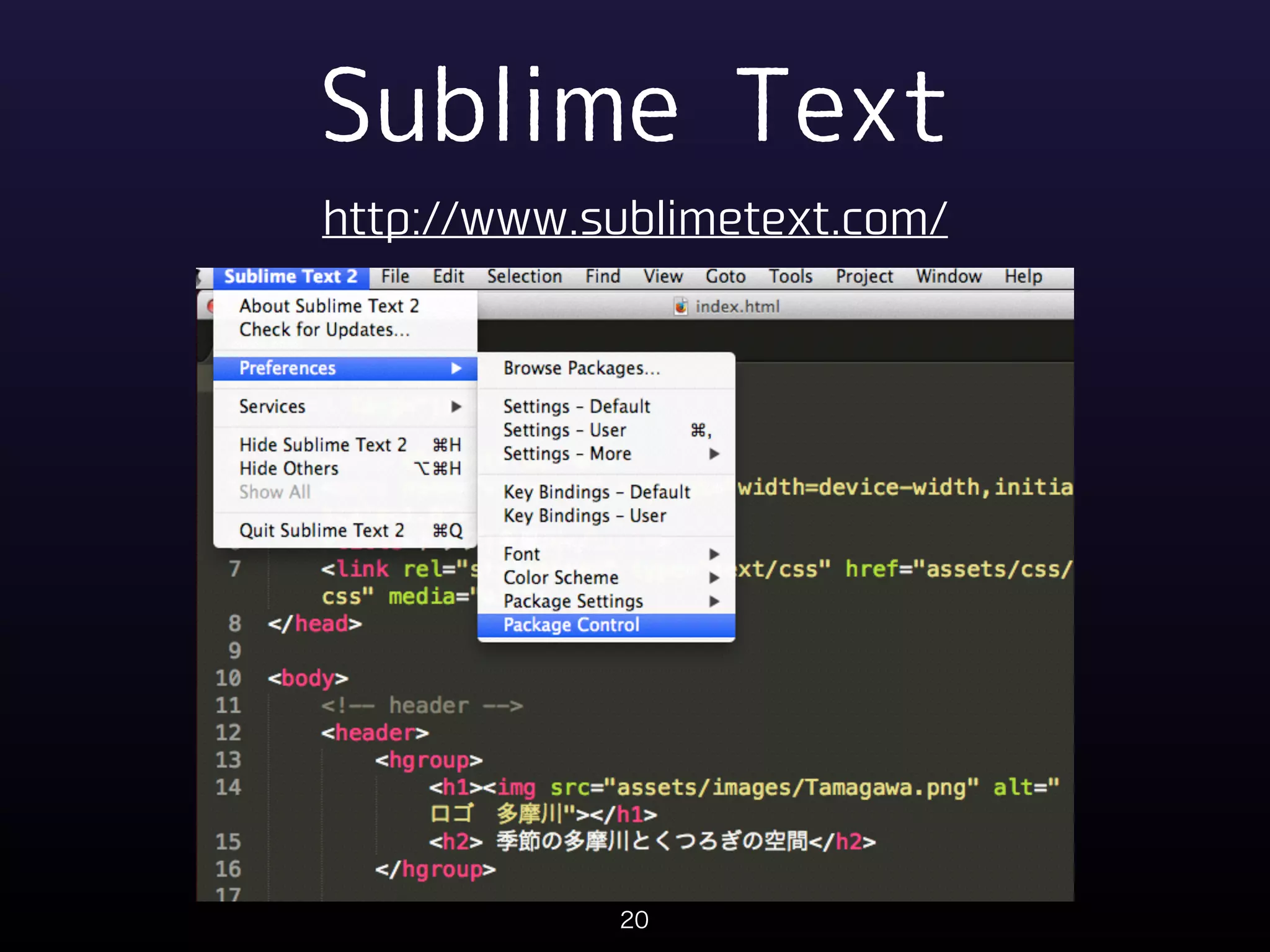Click the red close window button
1270x952 pixels.
coord(210,306)
